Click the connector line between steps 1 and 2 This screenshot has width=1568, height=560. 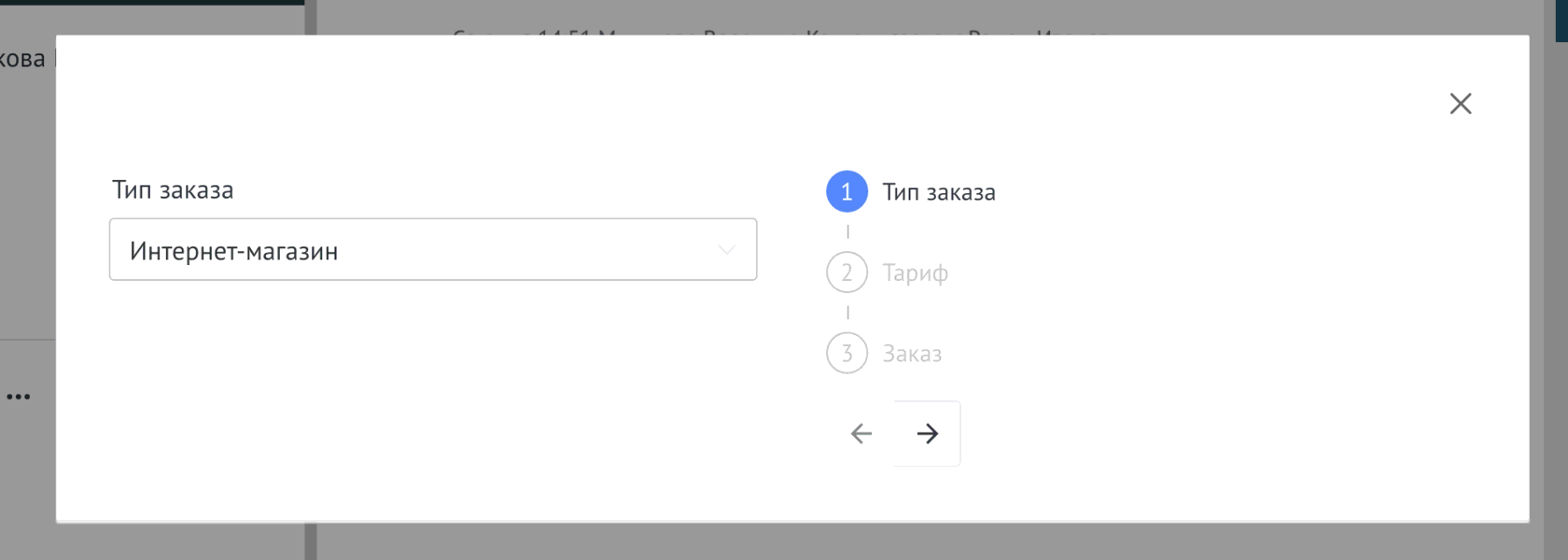847,231
